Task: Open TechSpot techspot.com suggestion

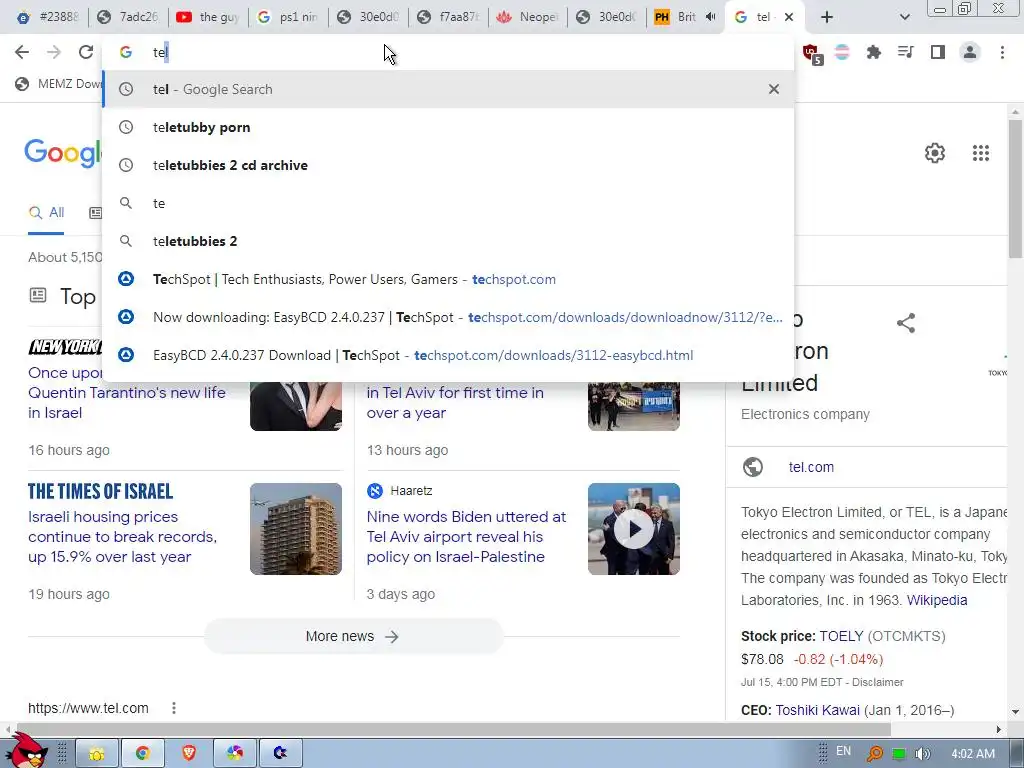Action: [x=449, y=279]
